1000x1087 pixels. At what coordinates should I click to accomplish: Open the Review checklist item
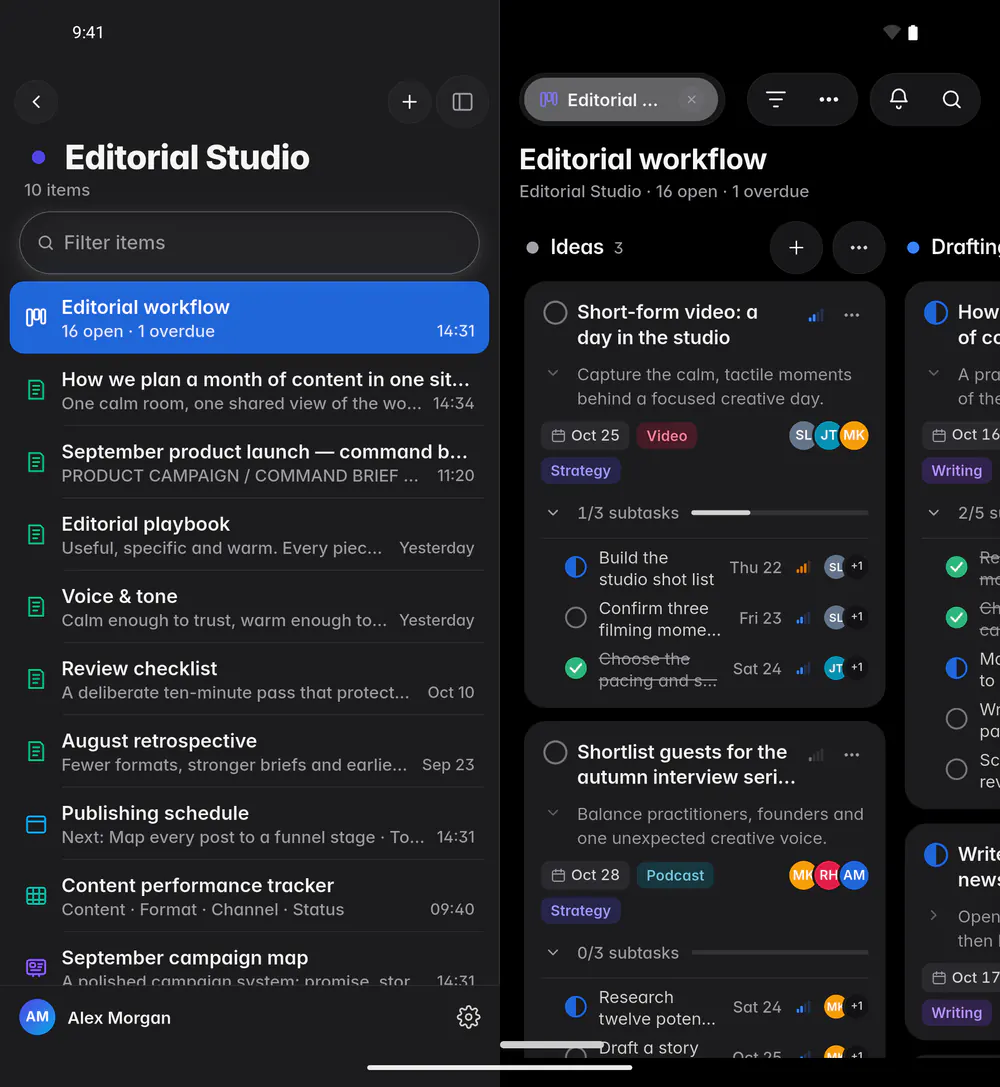(249, 679)
